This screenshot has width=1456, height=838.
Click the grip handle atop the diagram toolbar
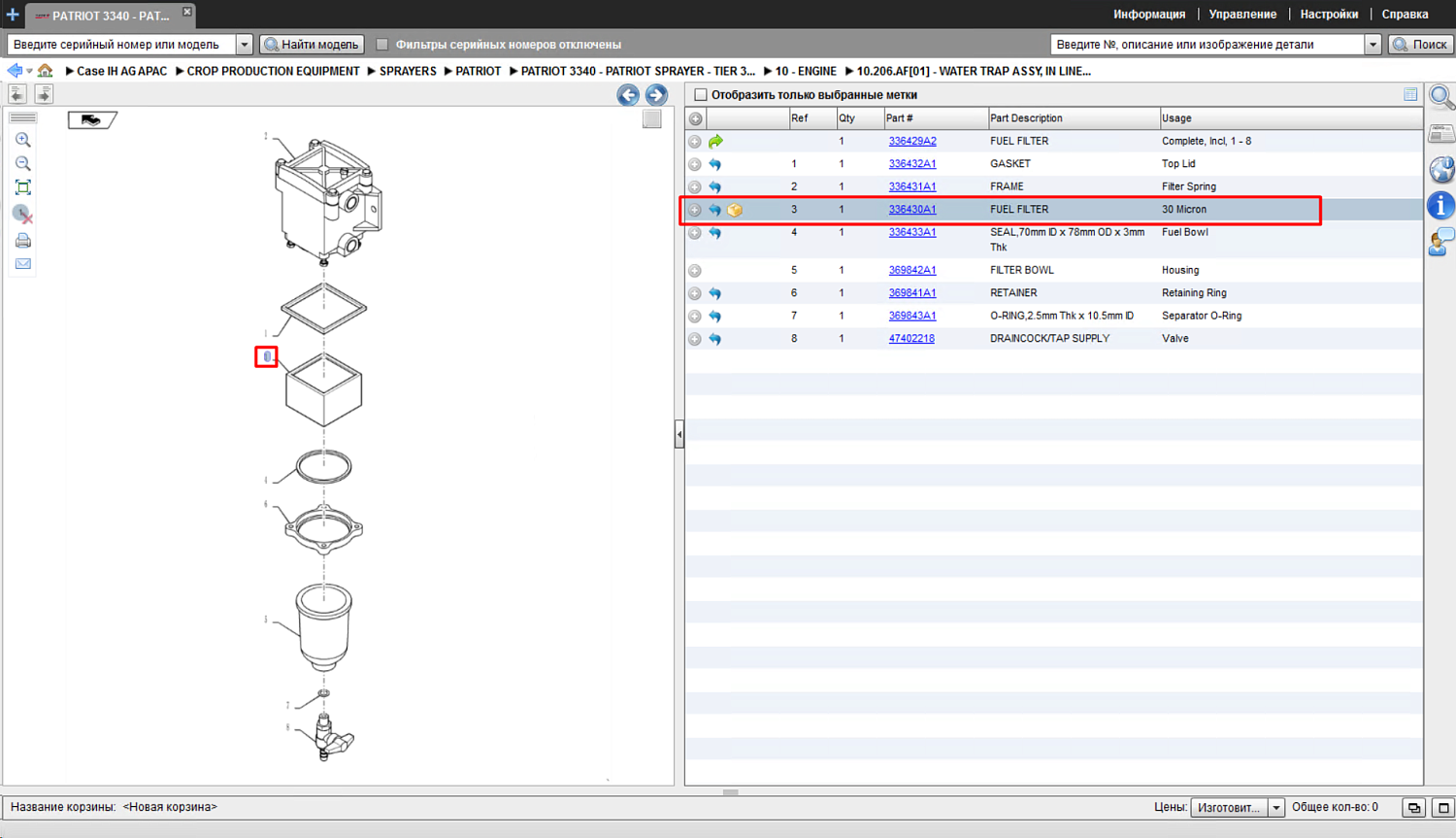23,117
